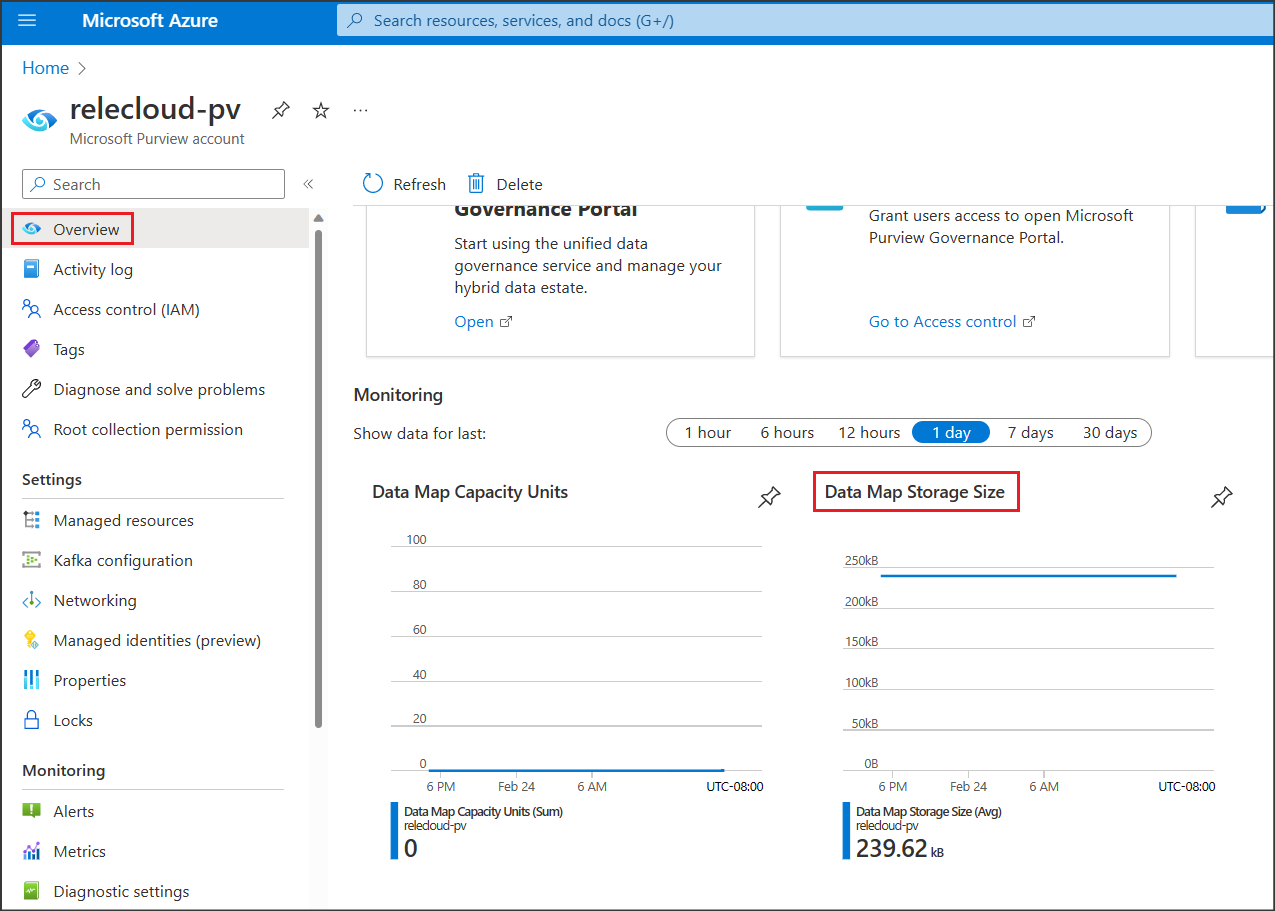Open the more options ellipsis
The image size is (1275, 911).
click(361, 110)
